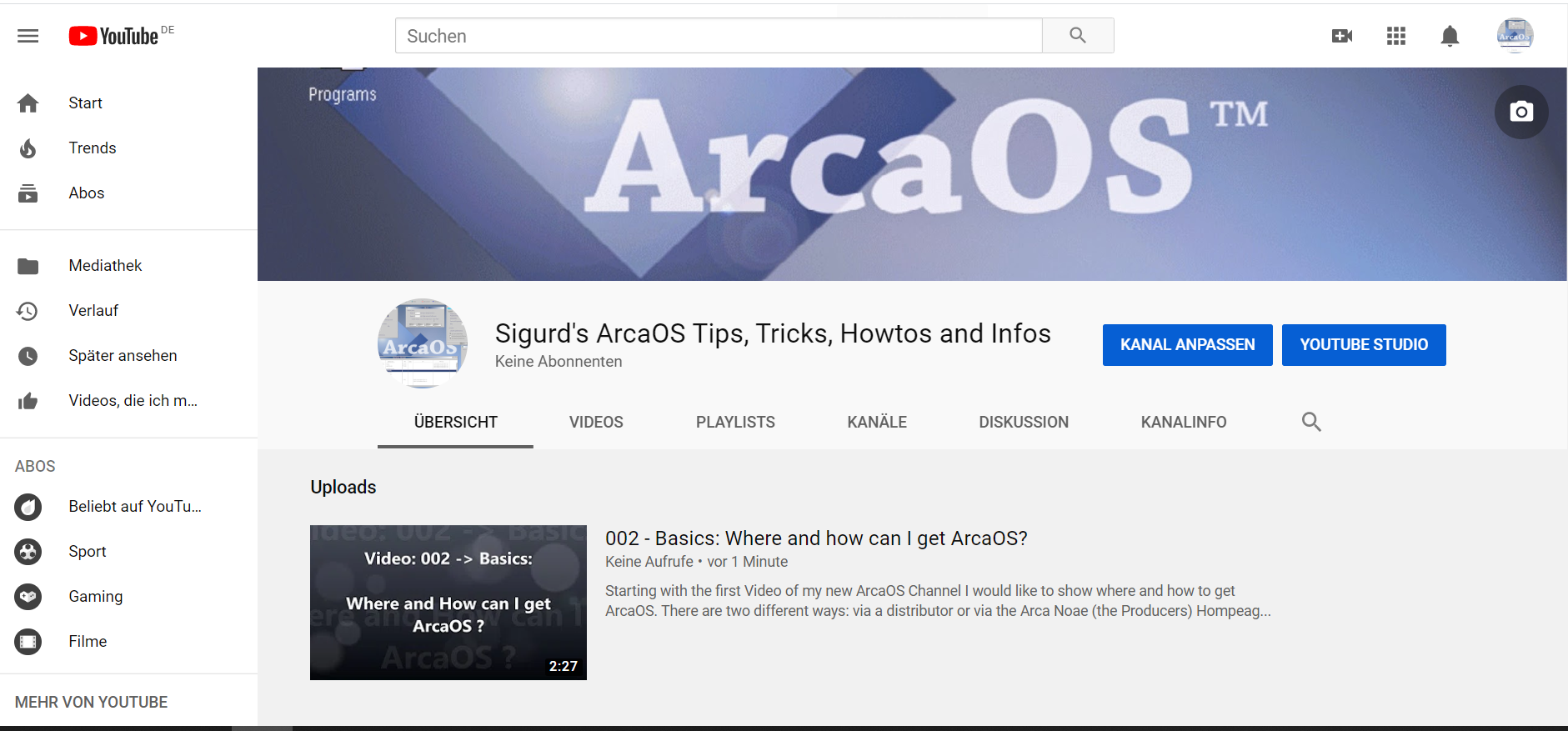The width and height of the screenshot is (1568, 731).
Task: Click the Uploads section heading
Action: [x=343, y=488]
